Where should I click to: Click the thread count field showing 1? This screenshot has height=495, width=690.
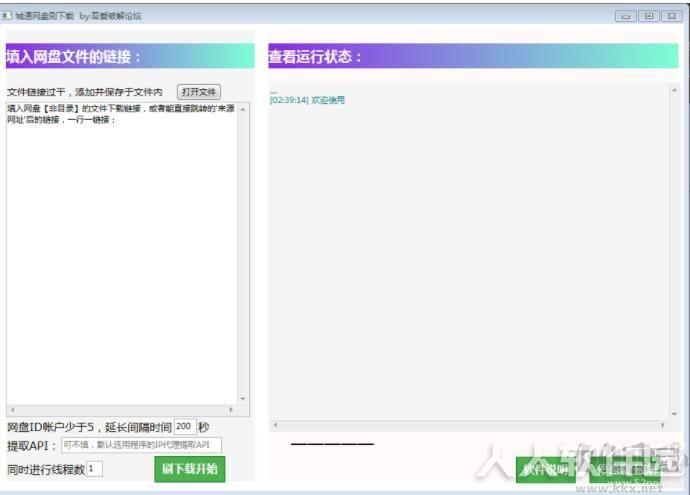point(95,469)
